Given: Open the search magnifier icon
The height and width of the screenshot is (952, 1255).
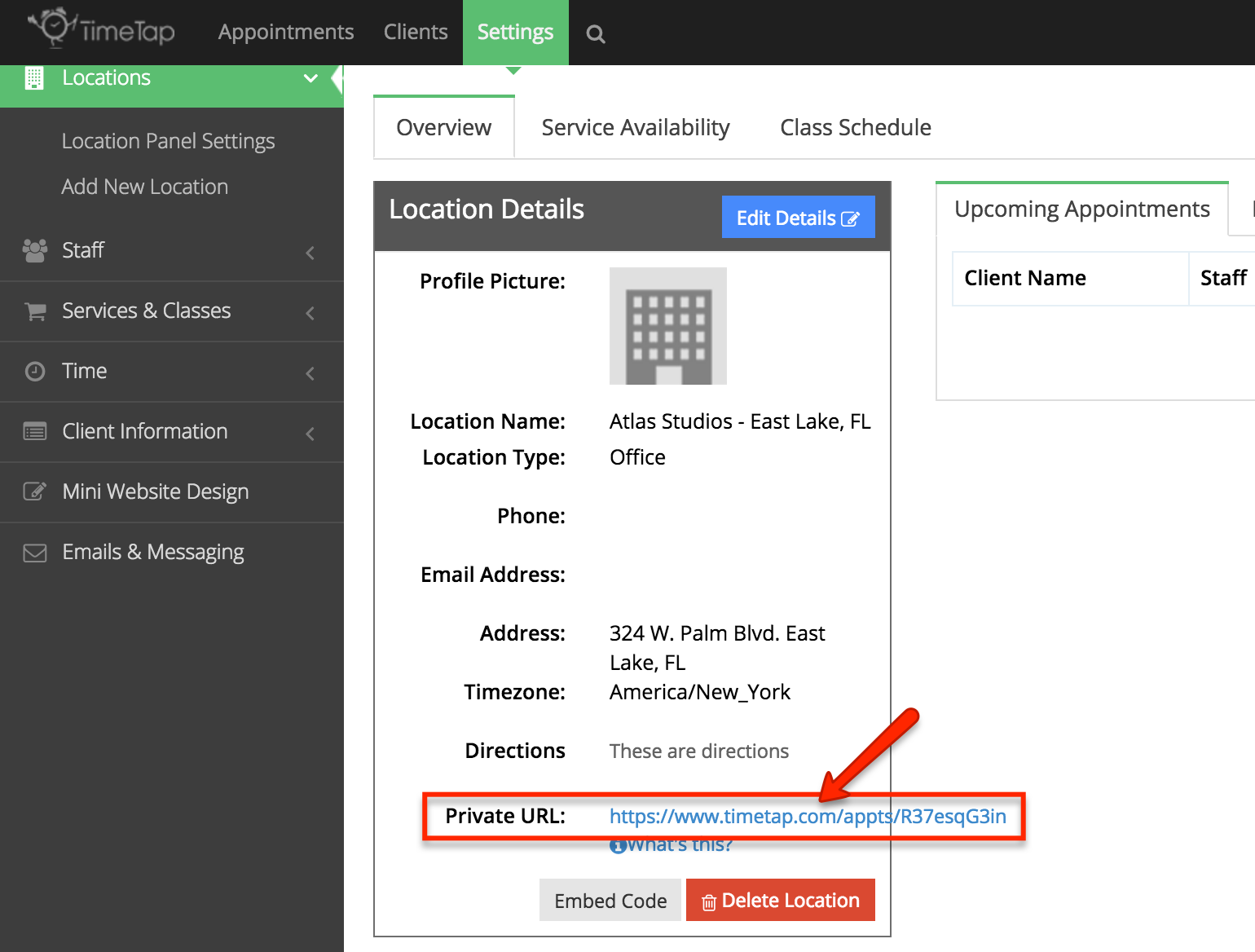Looking at the screenshot, I should [x=596, y=34].
